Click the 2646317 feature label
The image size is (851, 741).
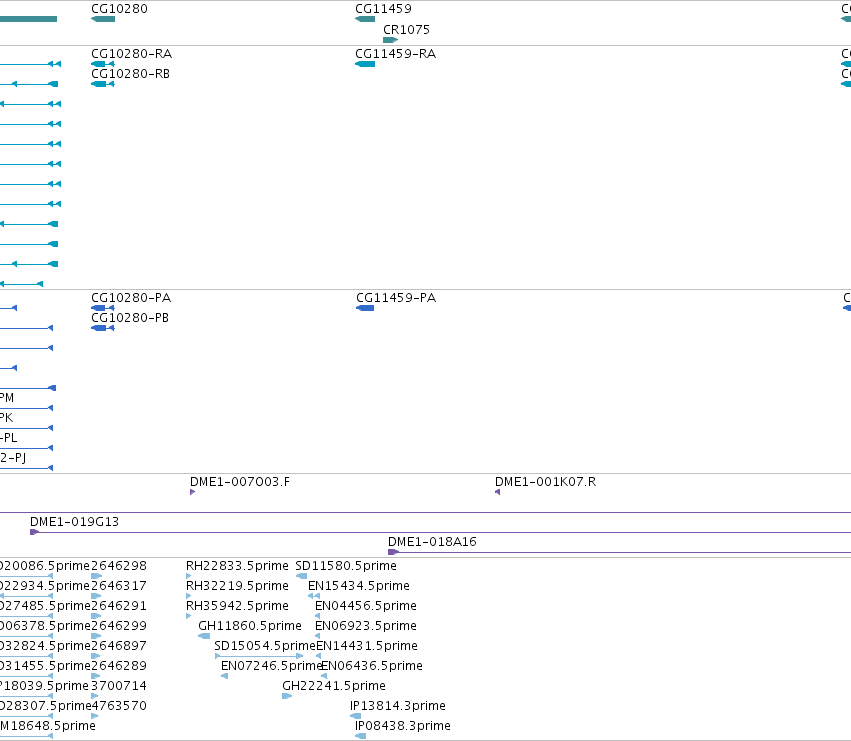119,586
